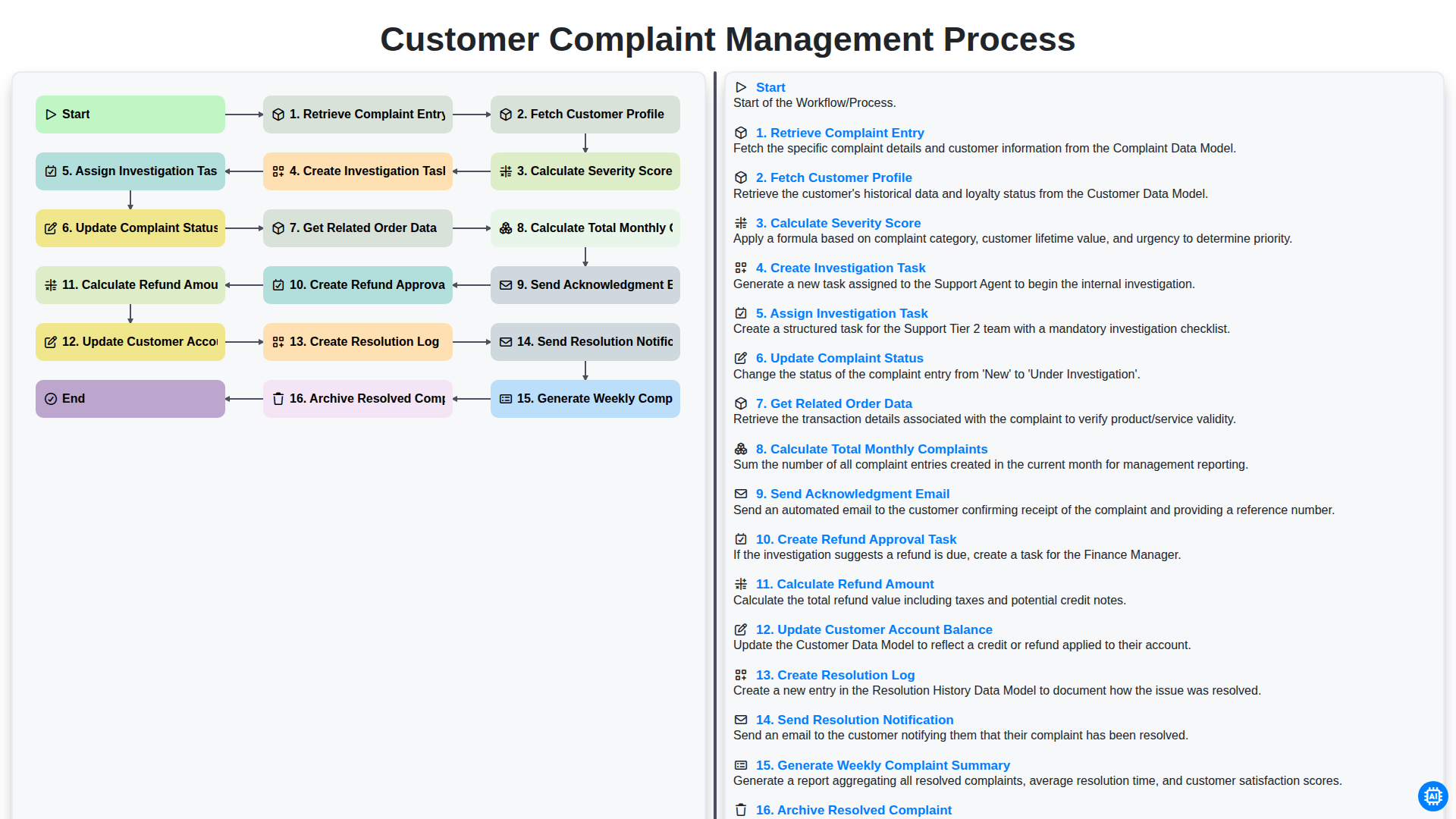The height and width of the screenshot is (819, 1456).
Task: Click the play icon in the Start node
Action: [x=51, y=115]
